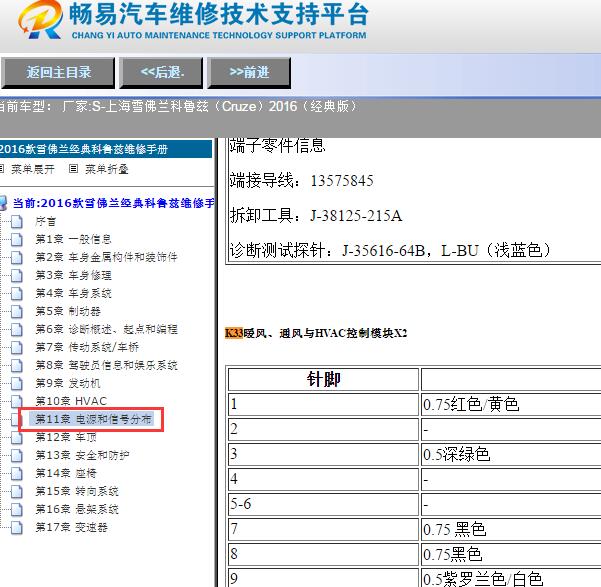Image resolution: width=601 pixels, height=587 pixels.
Task: Open 第14章 座椅
Action: (x=66, y=473)
